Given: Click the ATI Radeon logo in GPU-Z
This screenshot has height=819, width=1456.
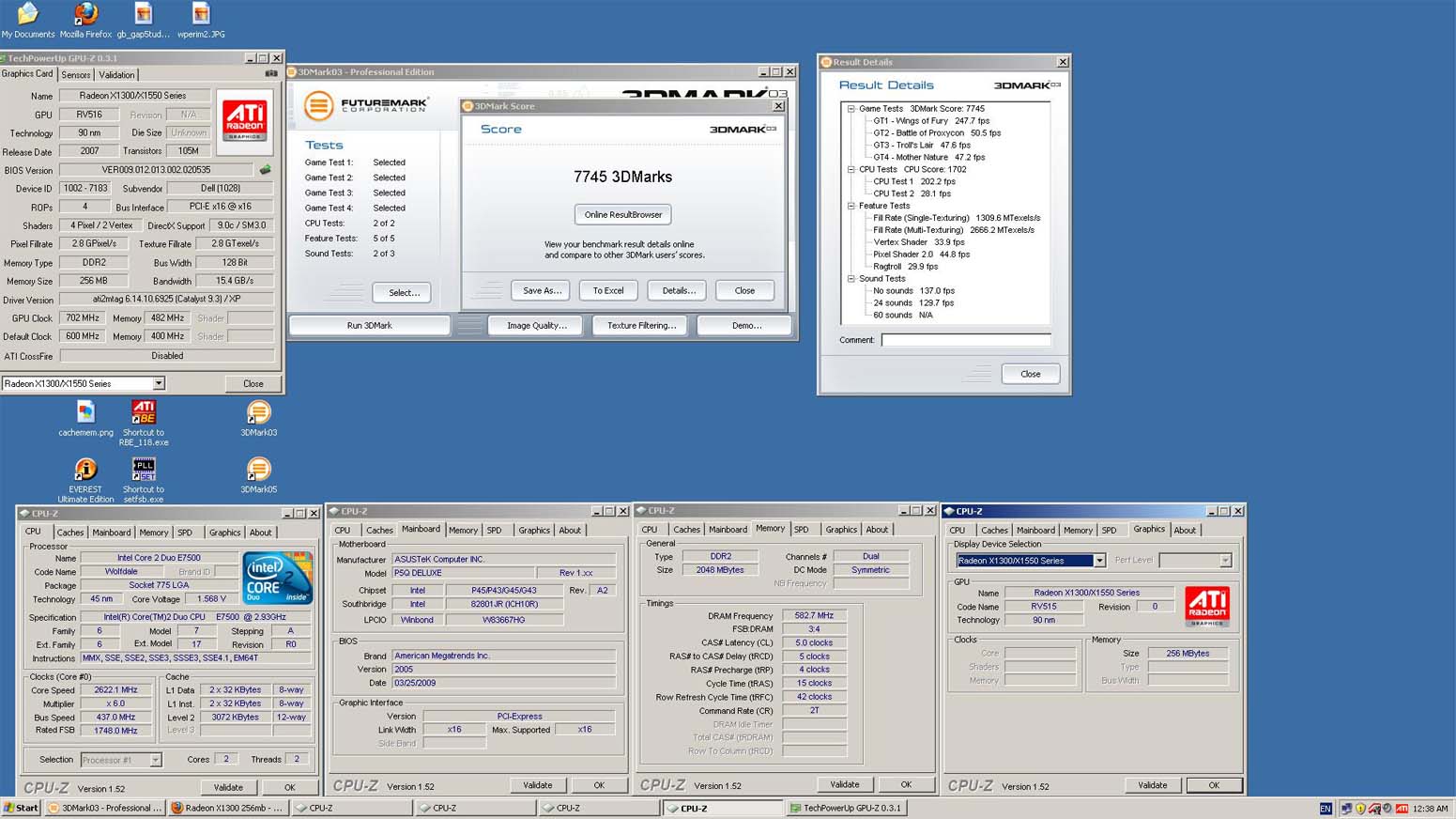Looking at the screenshot, I should (244, 120).
